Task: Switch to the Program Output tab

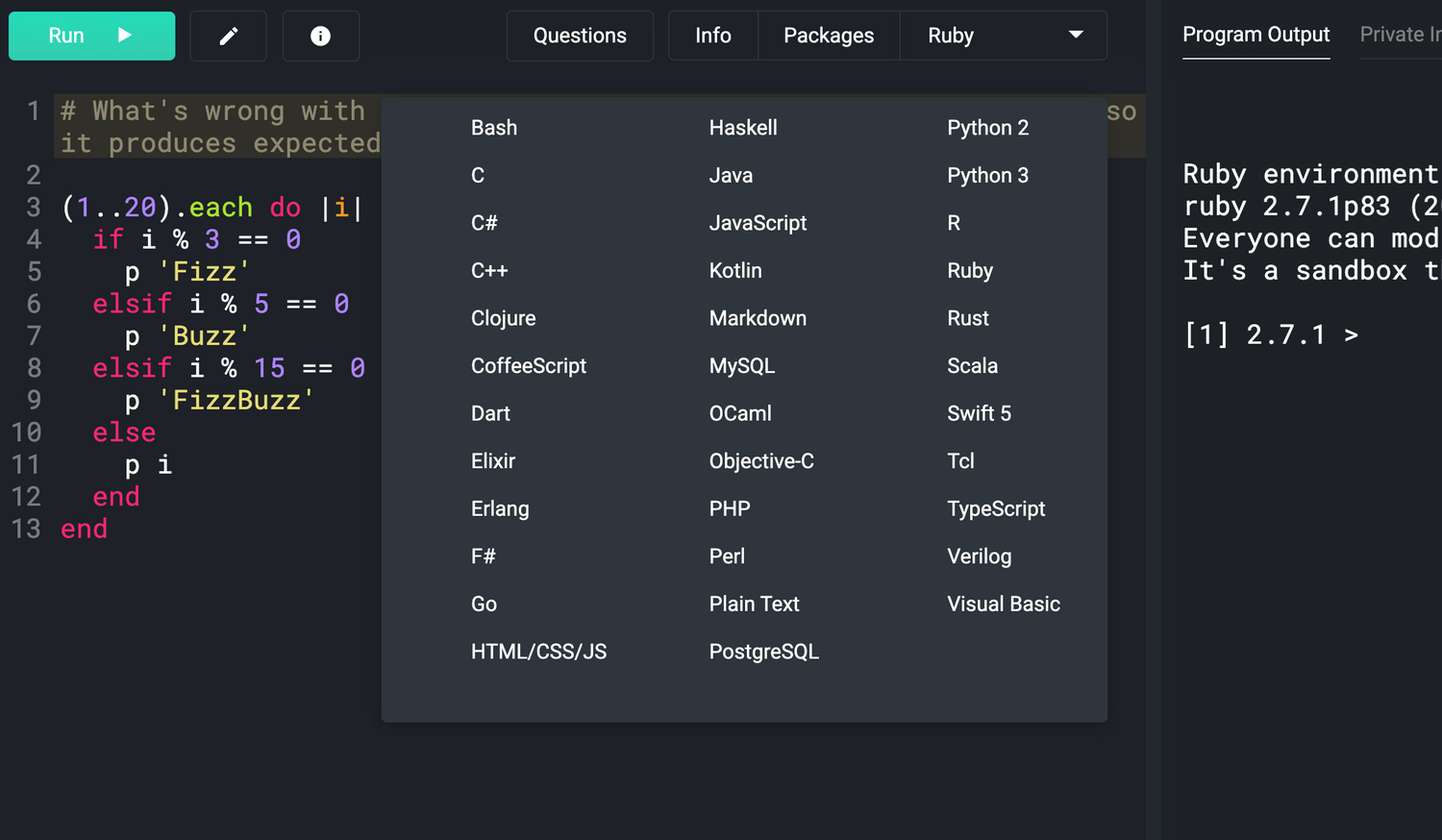Action: point(1256,35)
